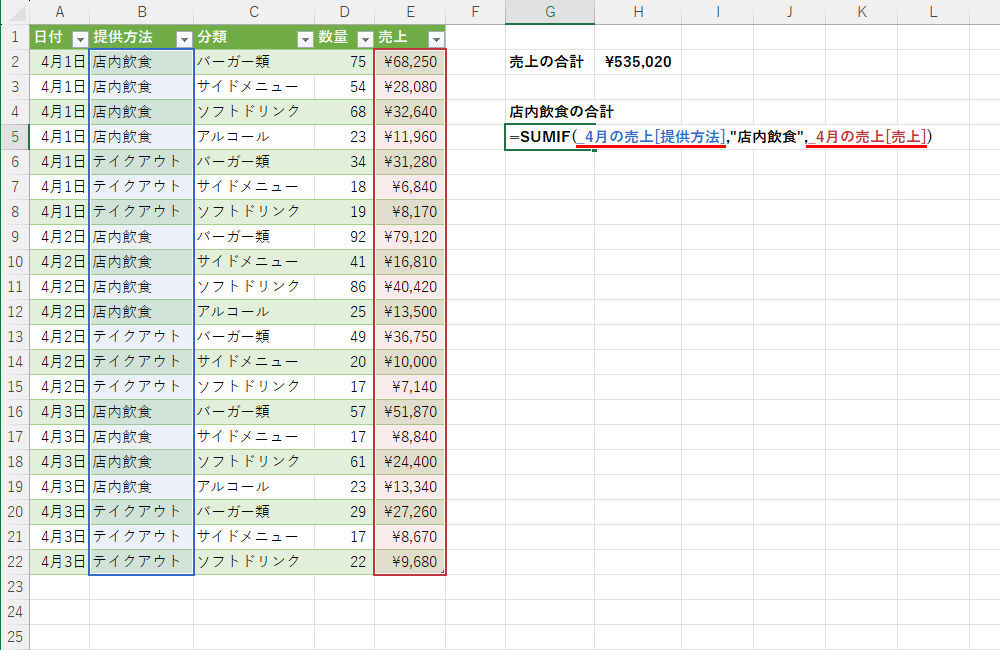Open the 日付 column filter dropdown
This screenshot has width=1000, height=650.
coord(80,38)
